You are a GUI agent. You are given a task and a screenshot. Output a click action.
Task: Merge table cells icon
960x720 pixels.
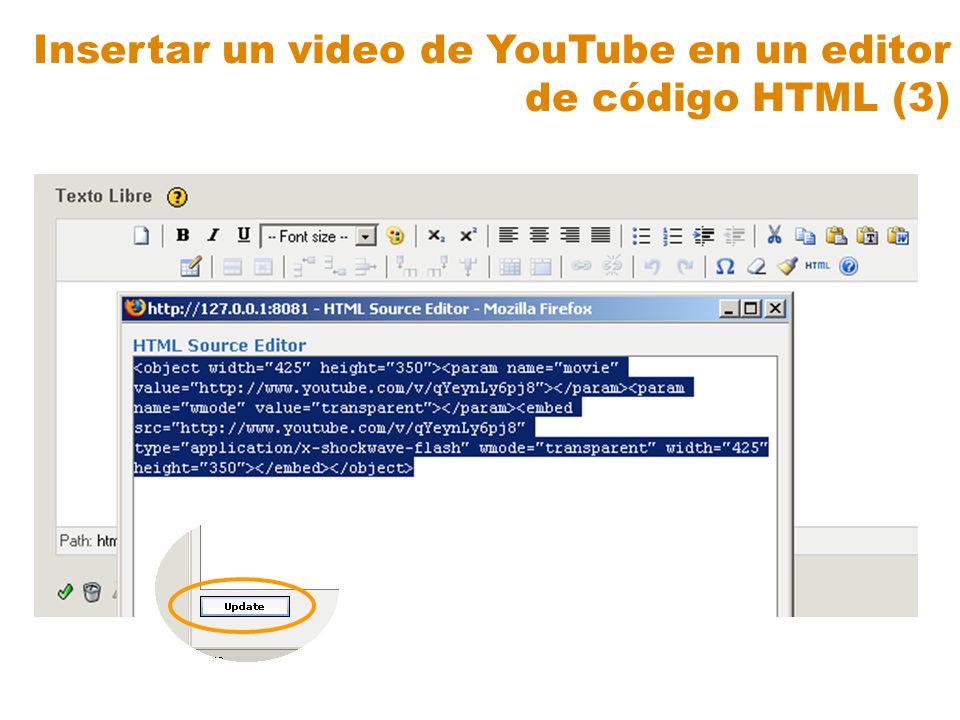[541, 267]
